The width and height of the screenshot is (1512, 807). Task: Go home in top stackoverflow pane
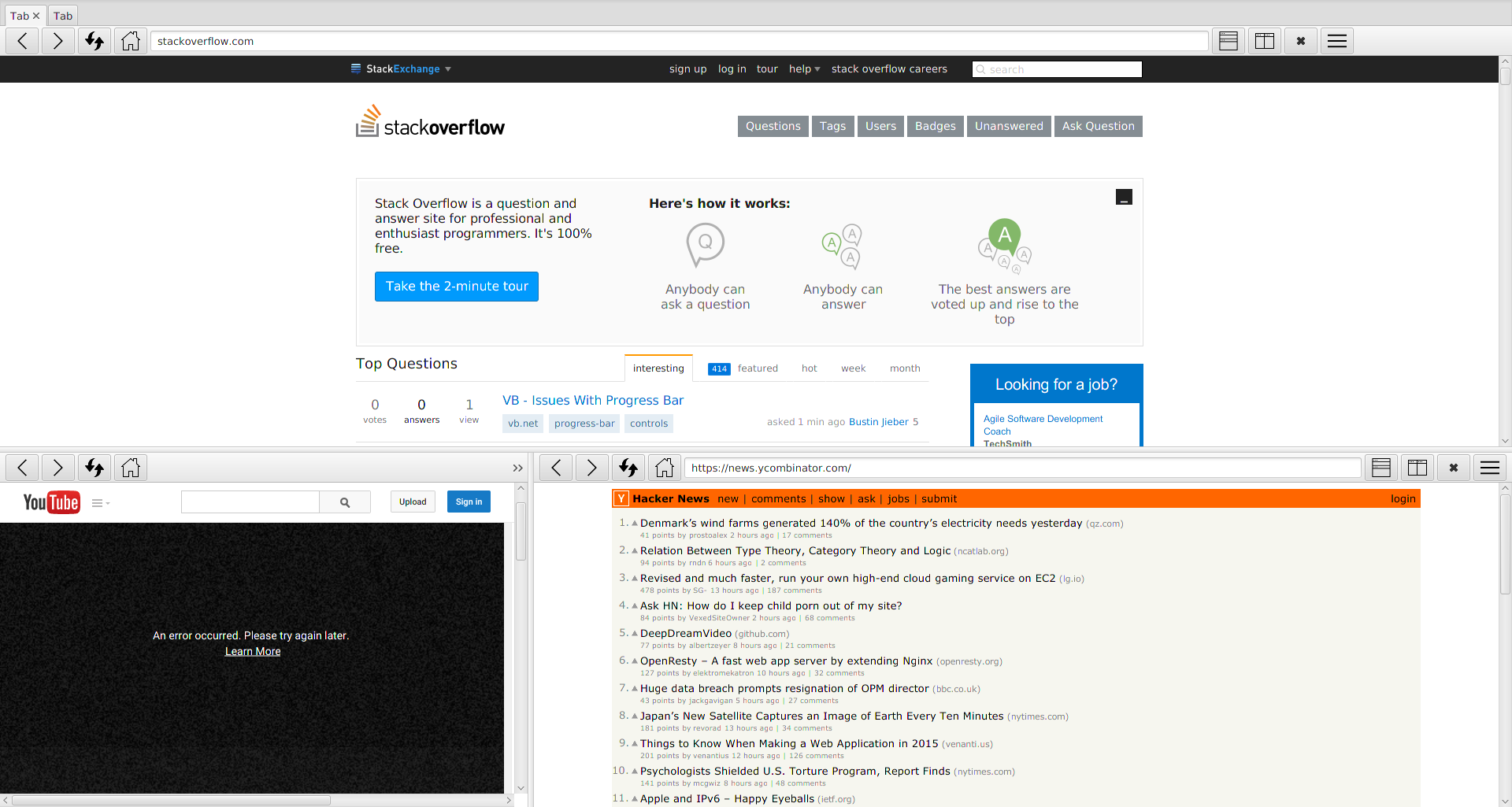click(x=131, y=41)
